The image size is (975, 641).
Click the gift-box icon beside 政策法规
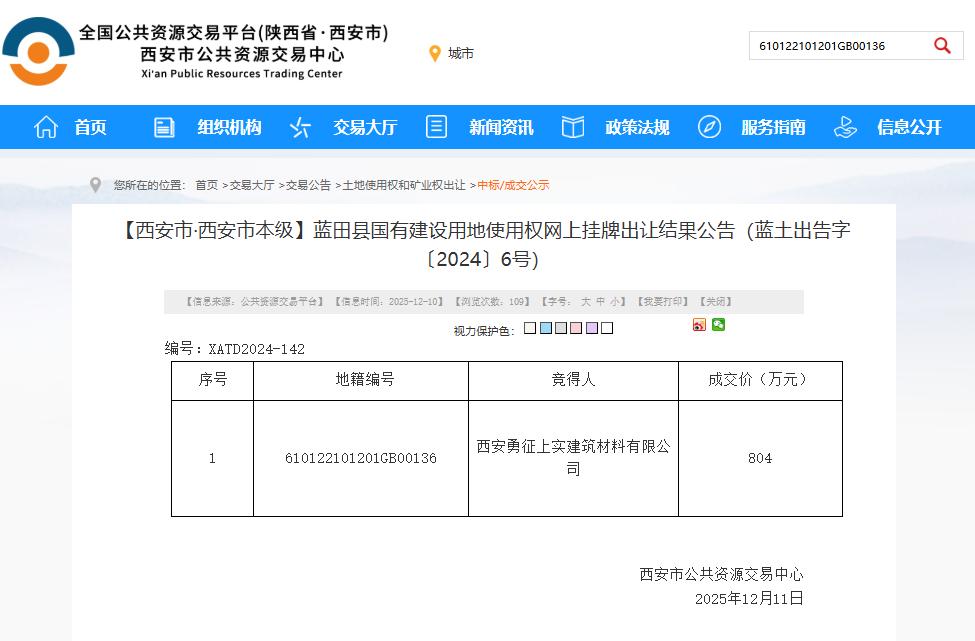click(572, 127)
